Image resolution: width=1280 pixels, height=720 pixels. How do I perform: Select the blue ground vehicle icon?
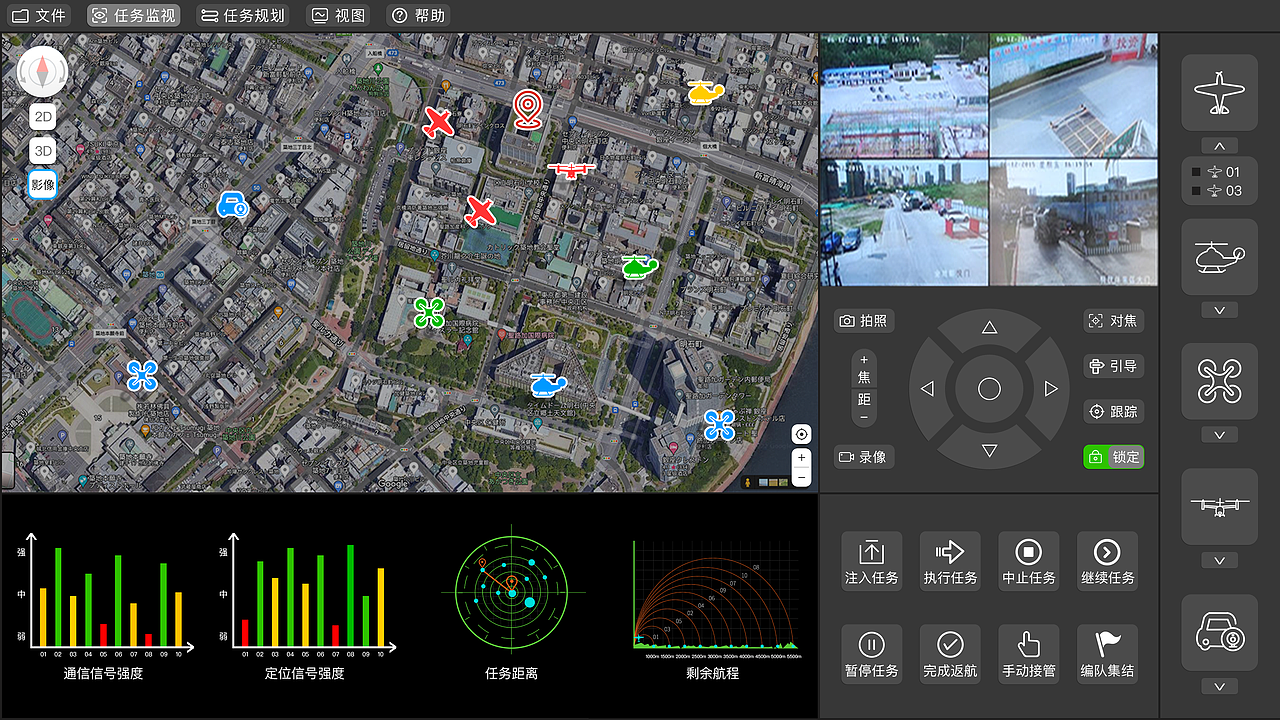234,205
